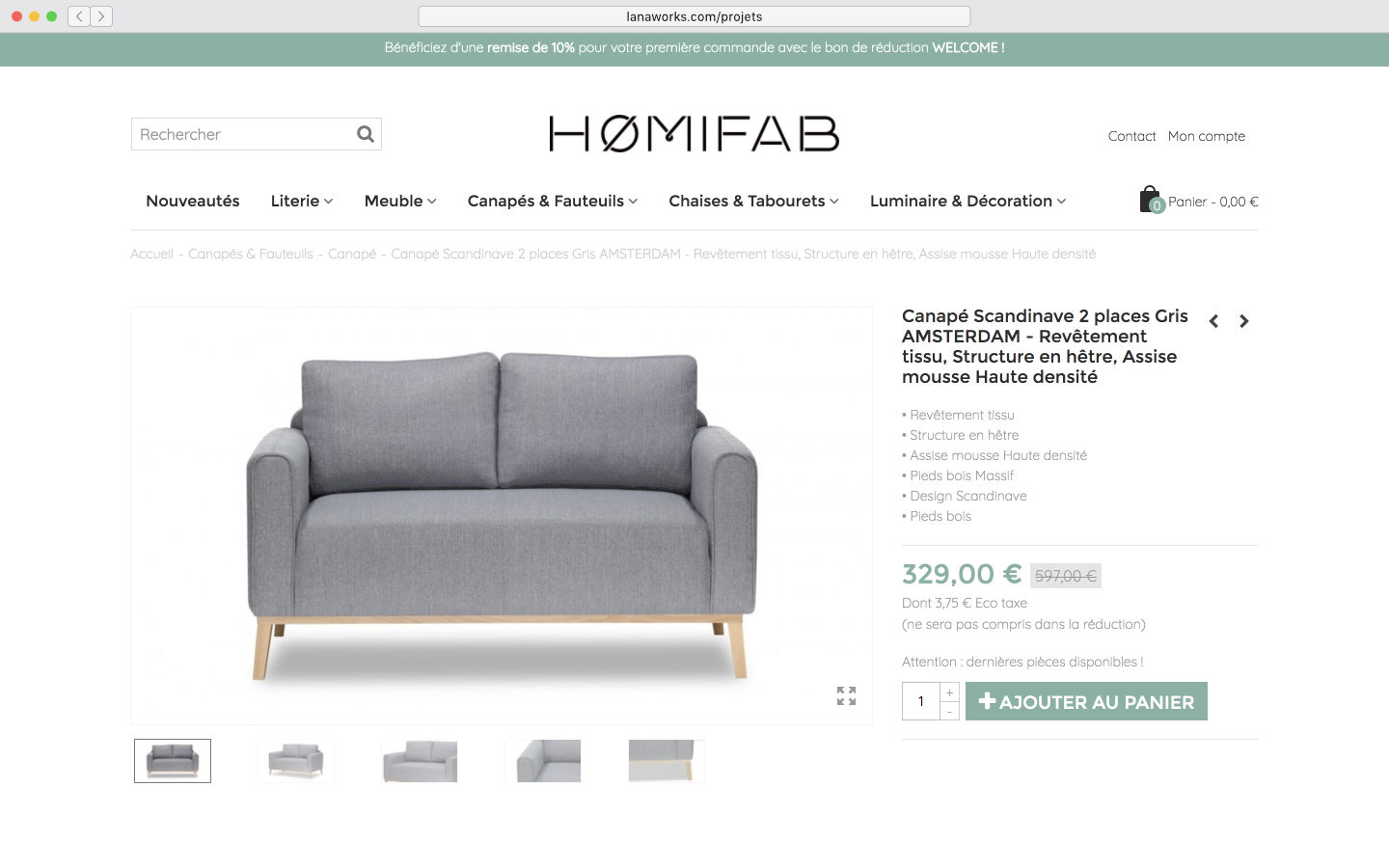Click the browser back arrow
1389x868 pixels.
coord(79,16)
